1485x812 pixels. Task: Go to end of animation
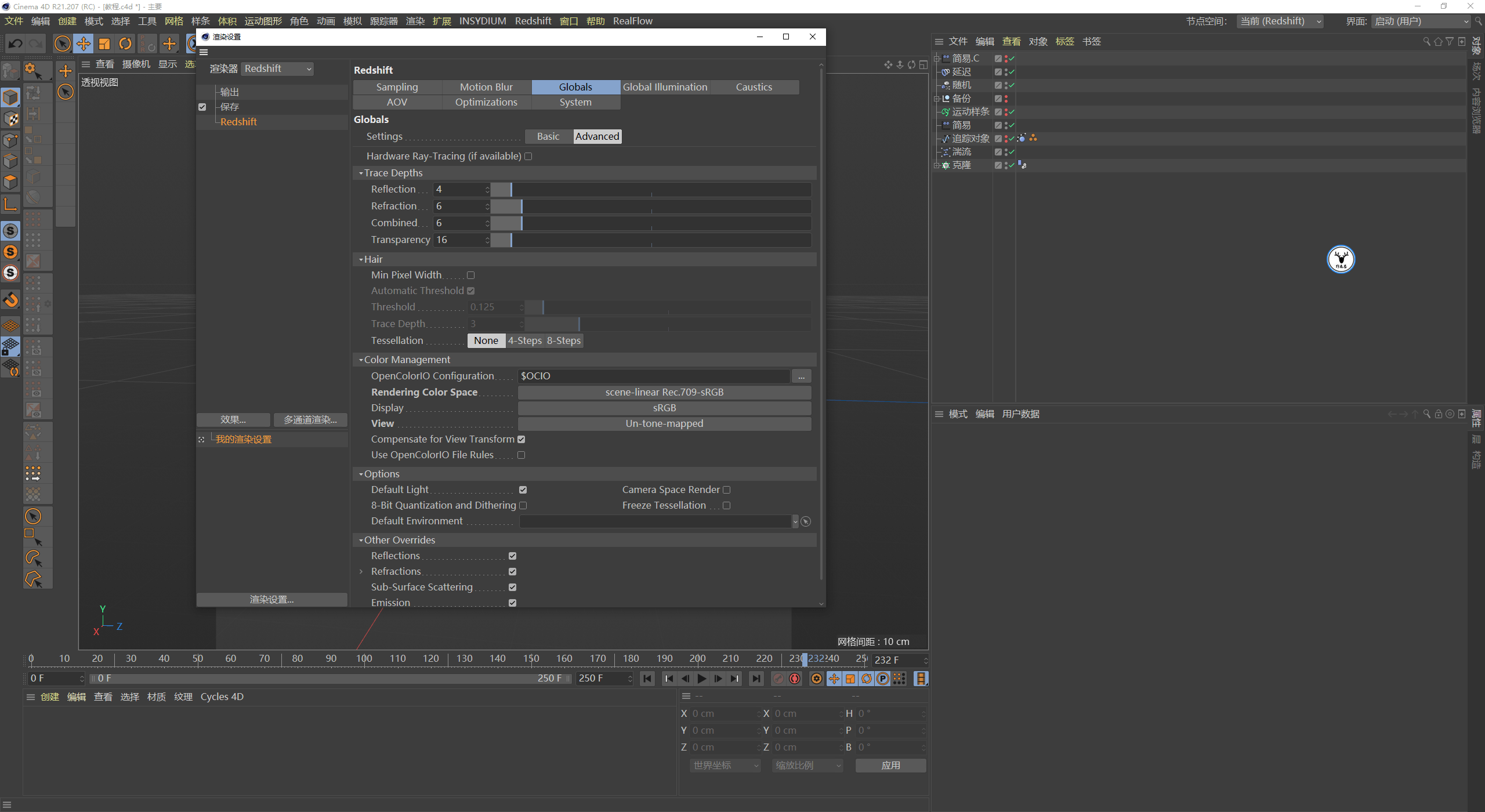click(756, 679)
